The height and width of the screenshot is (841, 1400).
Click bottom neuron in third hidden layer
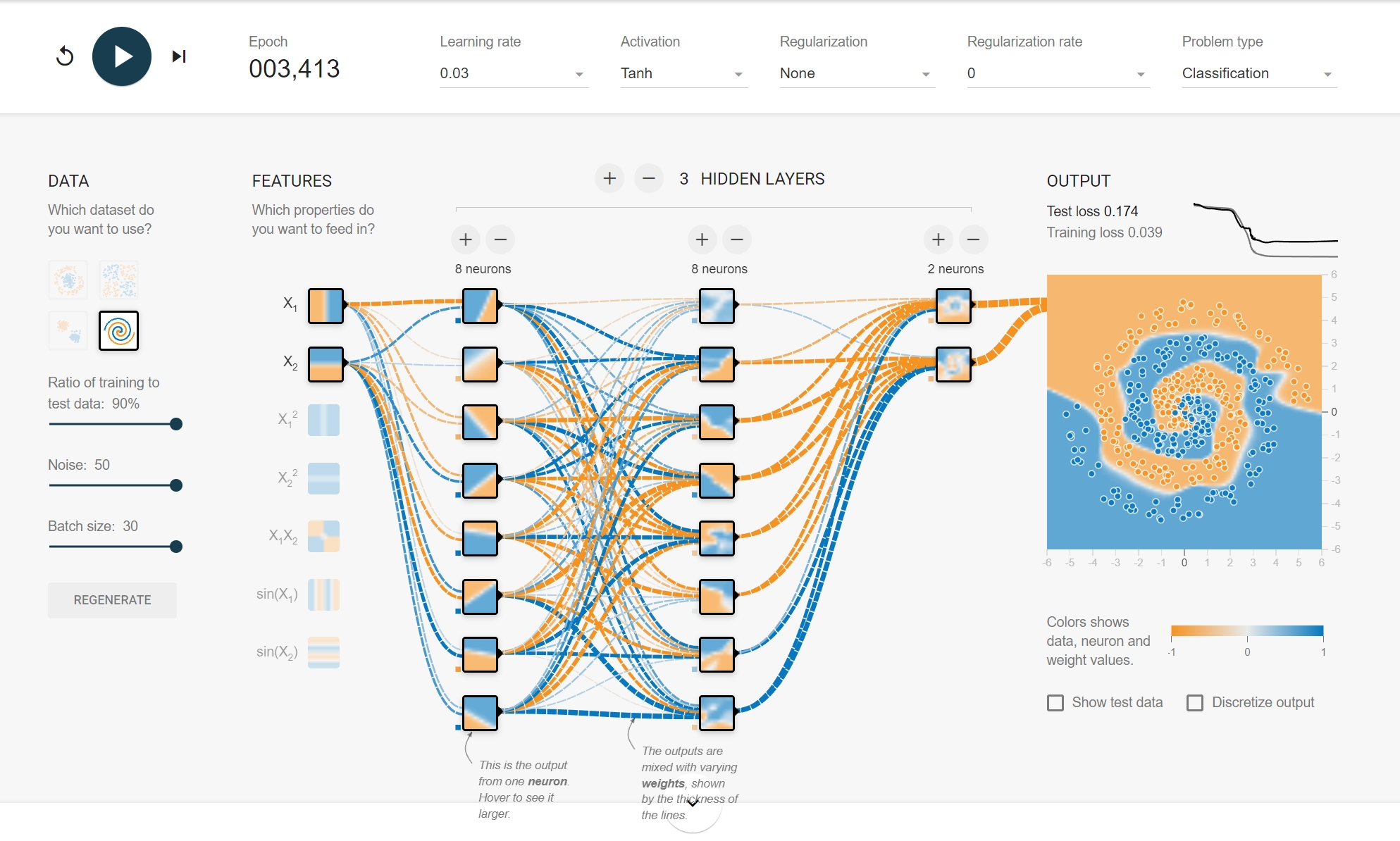click(x=953, y=364)
